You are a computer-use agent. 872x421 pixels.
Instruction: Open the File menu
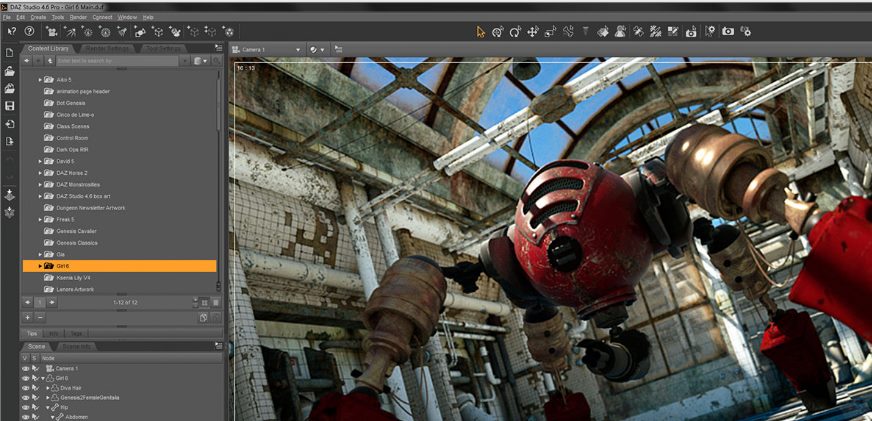coord(7,17)
